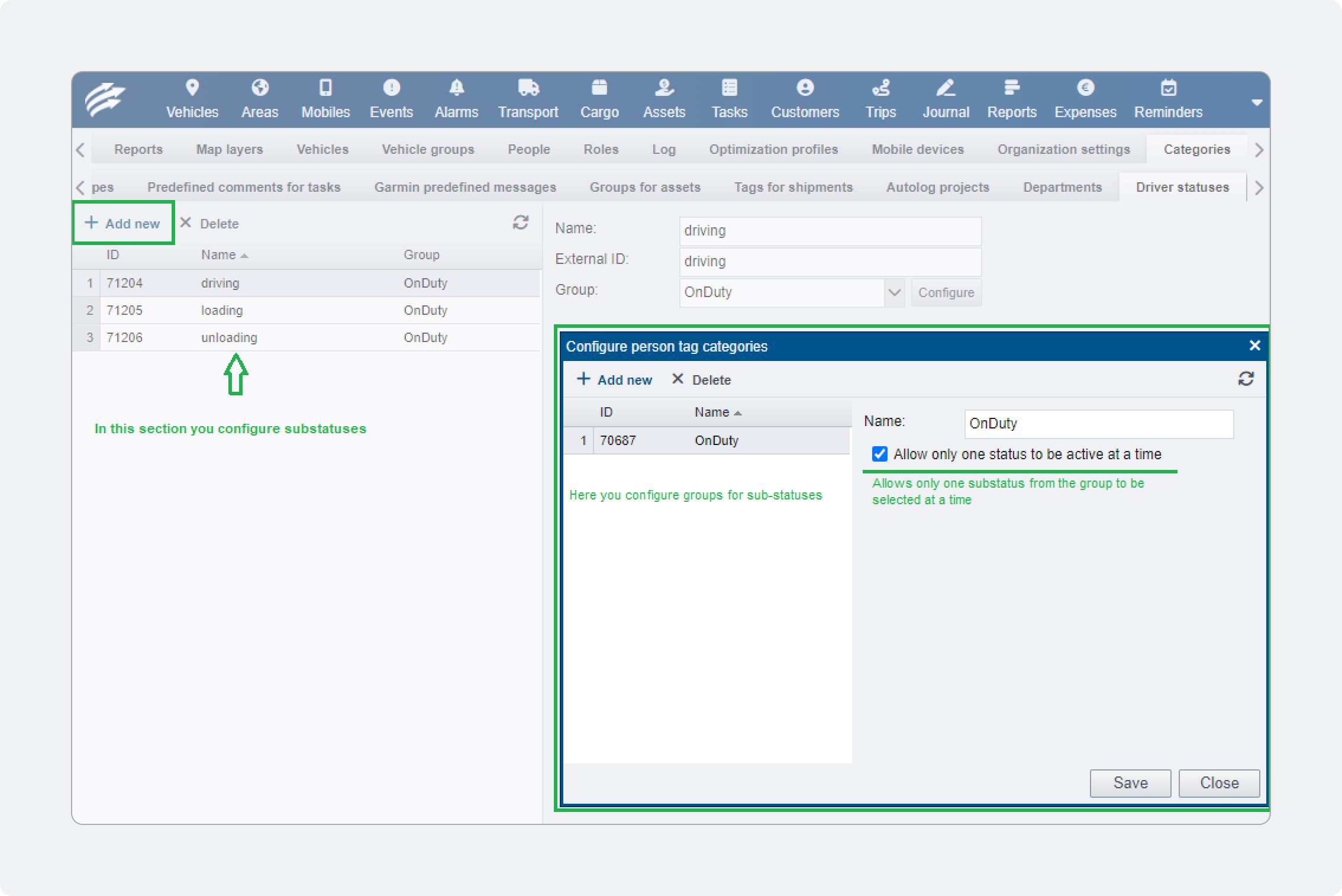The height and width of the screenshot is (896, 1342).
Task: Show more category tabs using the right chevron
Action: click(1259, 188)
